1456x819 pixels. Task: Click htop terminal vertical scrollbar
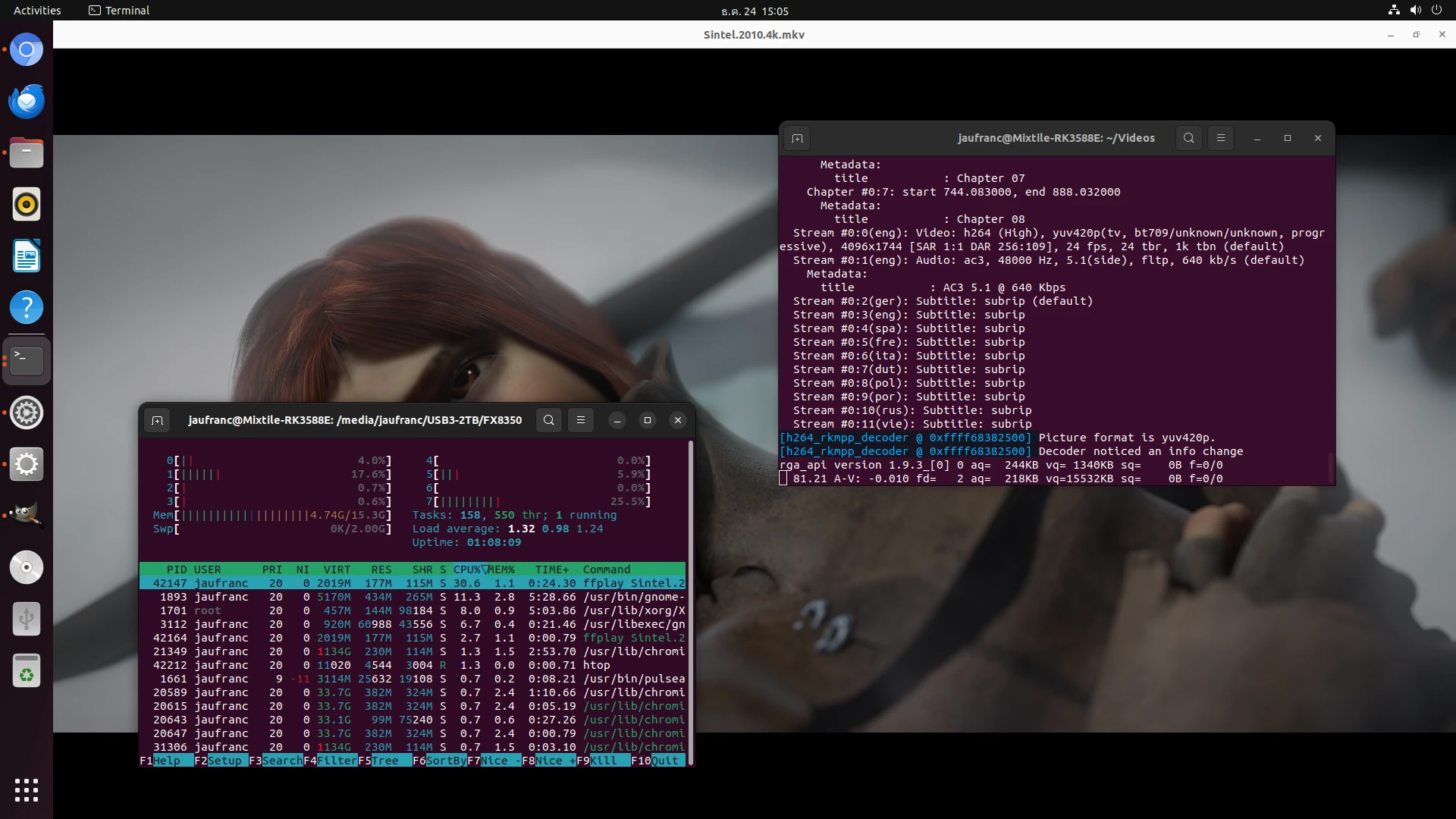click(690, 603)
